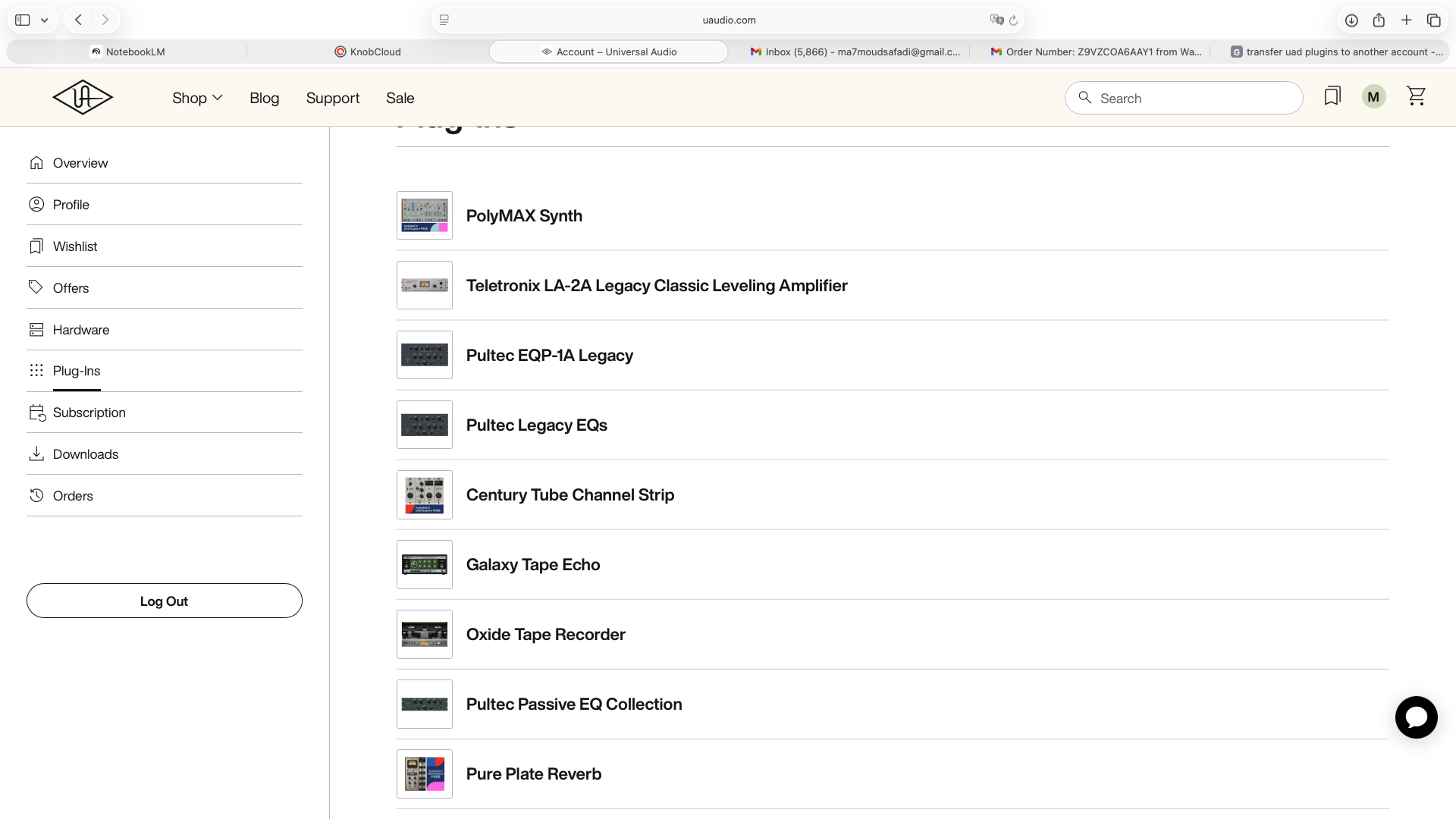Switch to the transfer uad plugins tab

(x=1336, y=52)
